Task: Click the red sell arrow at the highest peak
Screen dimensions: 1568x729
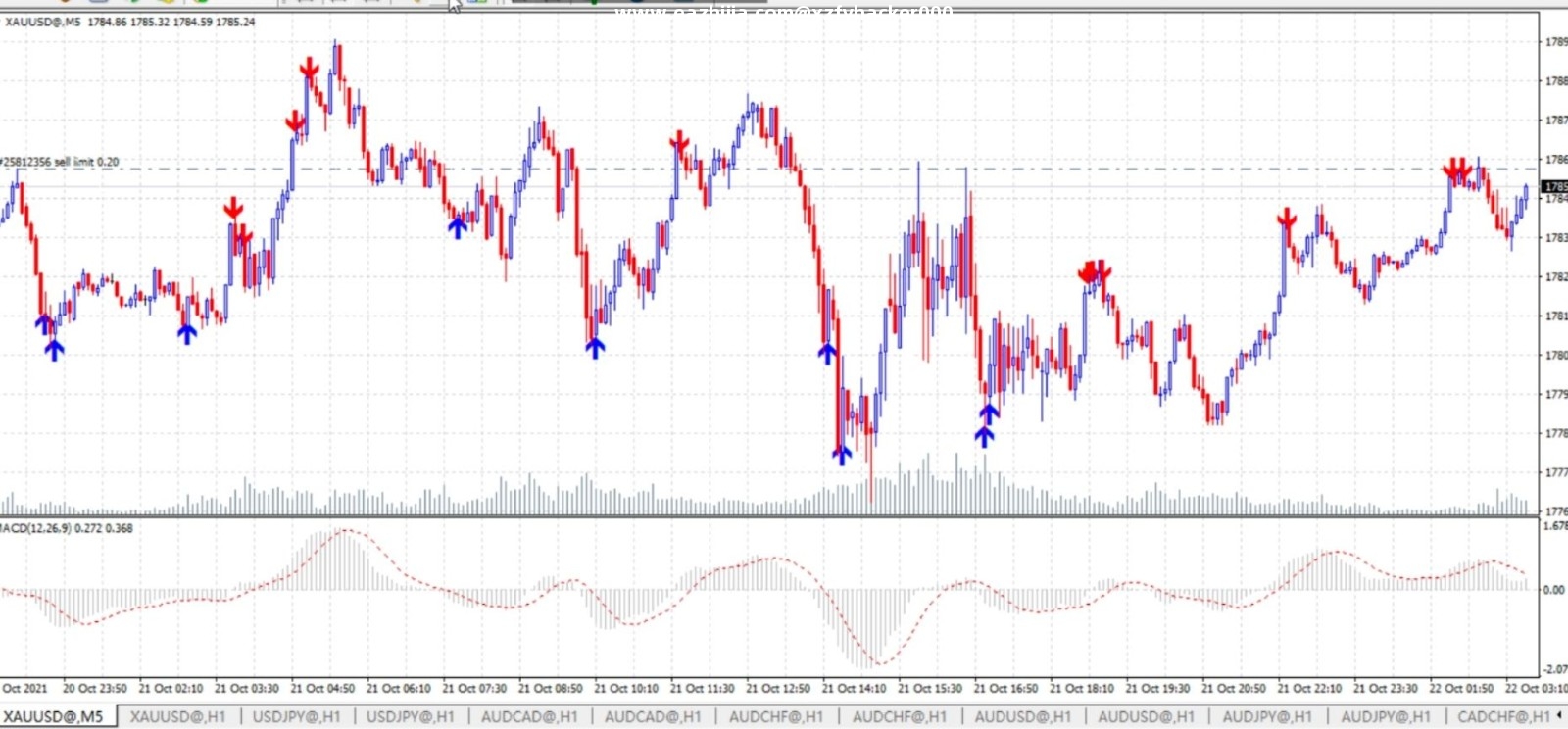Action: pos(309,69)
